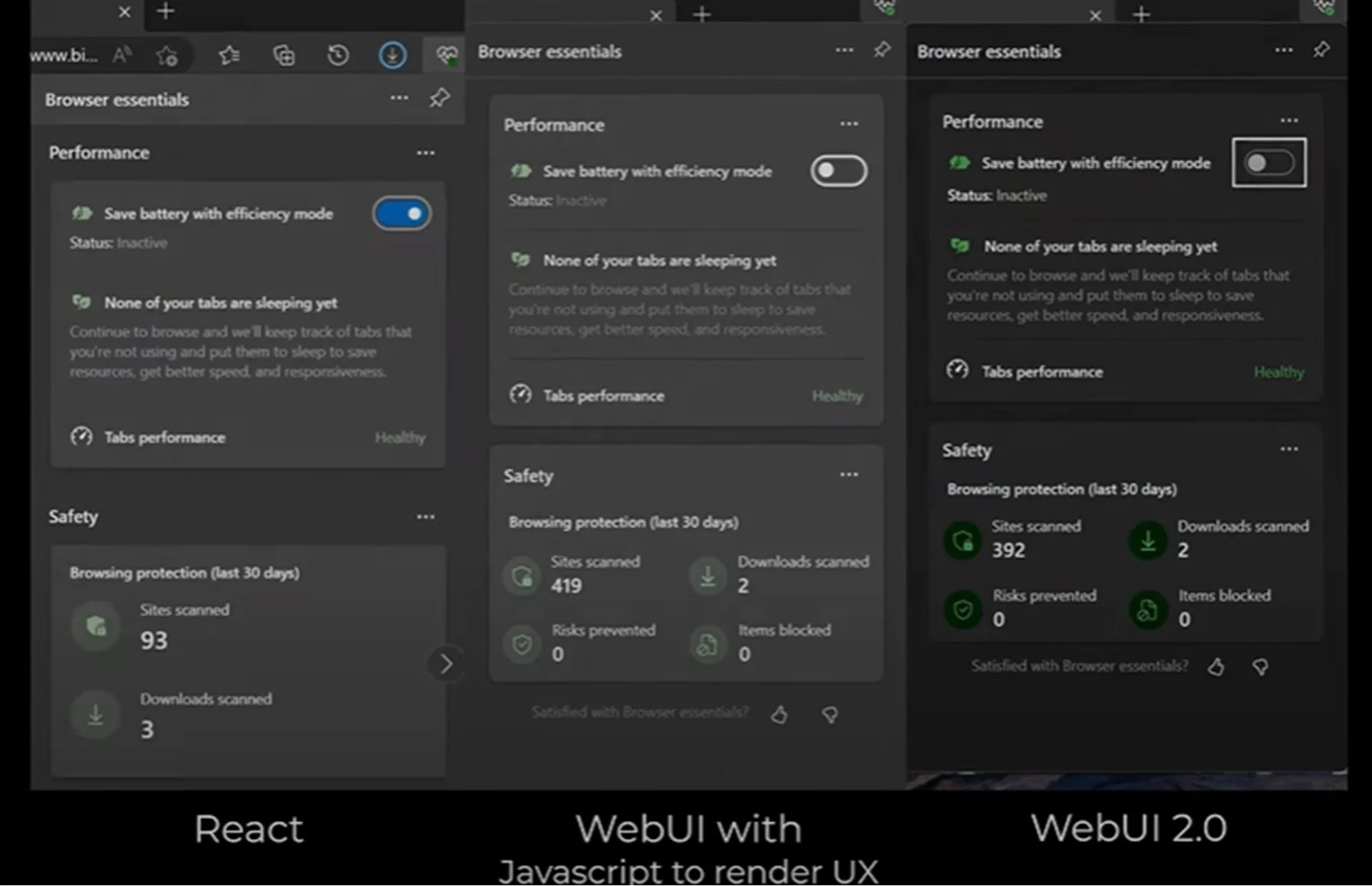
Task: Open Safety more options in WebUI 2.0 panel
Action: point(1289,449)
